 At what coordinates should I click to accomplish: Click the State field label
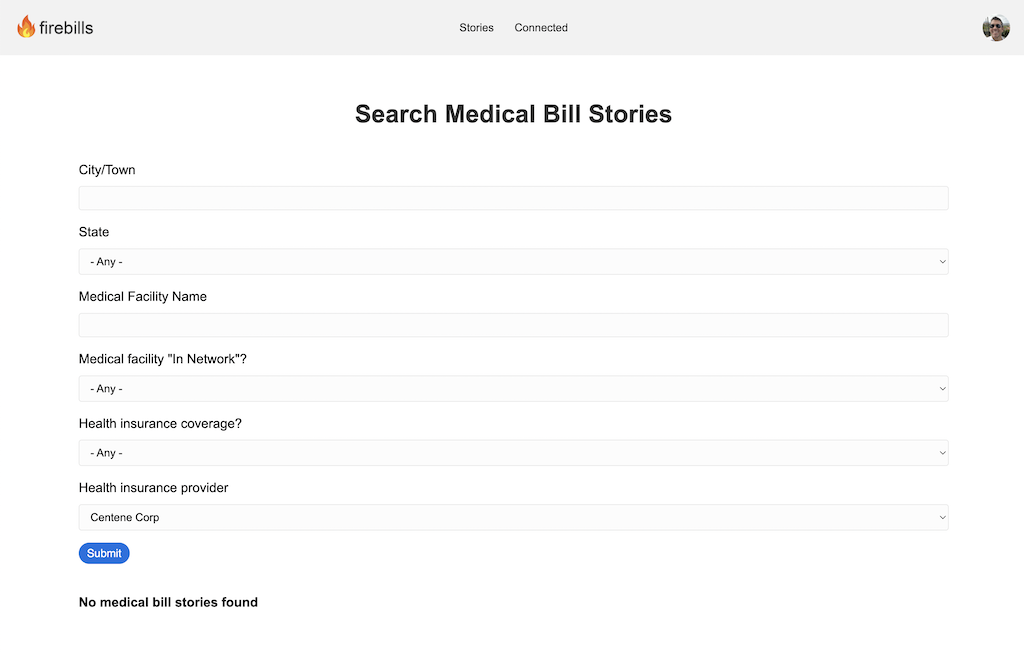point(94,232)
